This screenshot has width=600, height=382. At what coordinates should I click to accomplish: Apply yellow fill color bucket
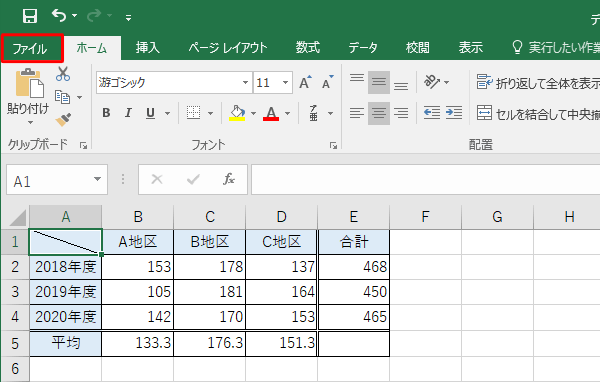237,113
